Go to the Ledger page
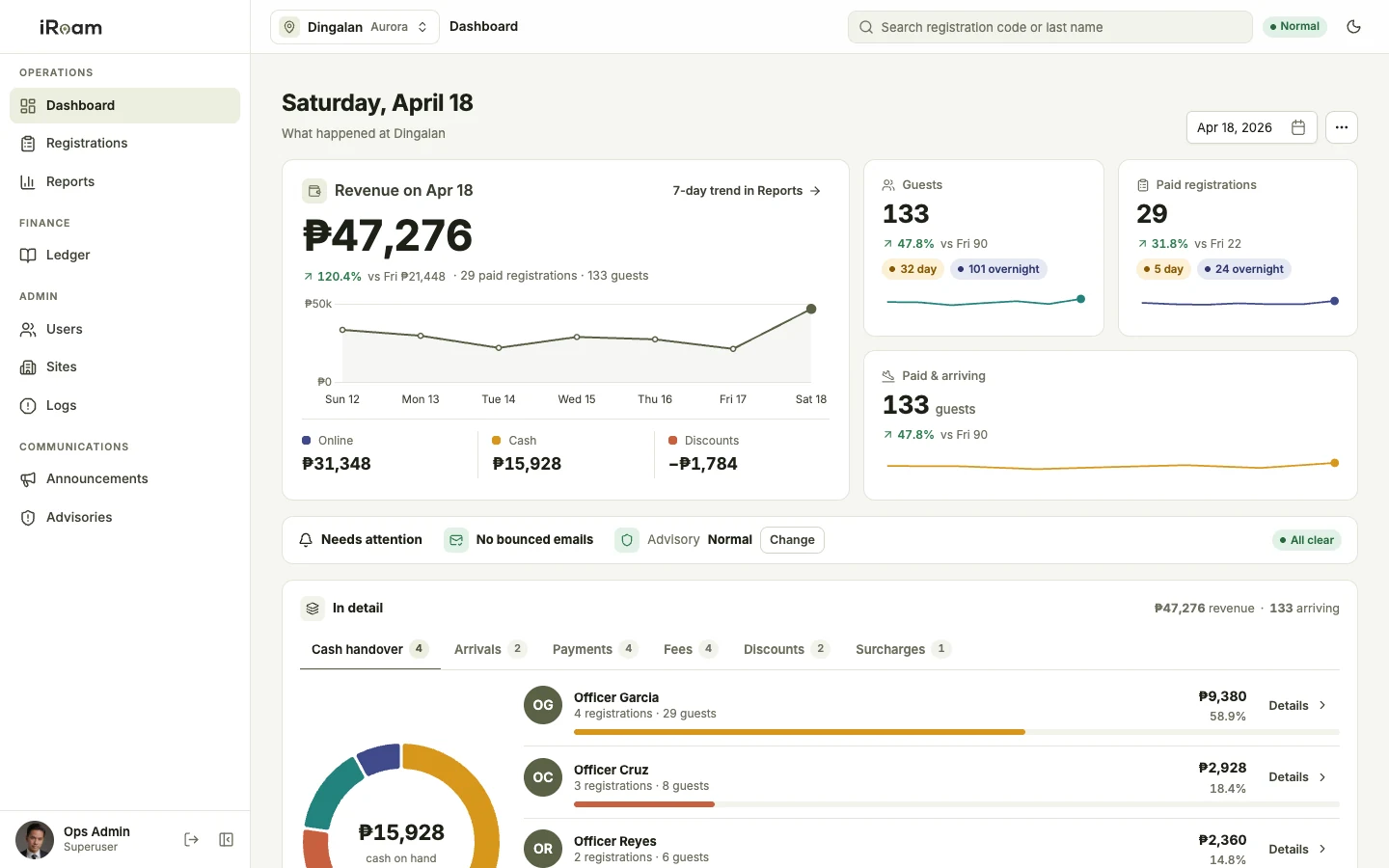1389x868 pixels. pos(124,255)
